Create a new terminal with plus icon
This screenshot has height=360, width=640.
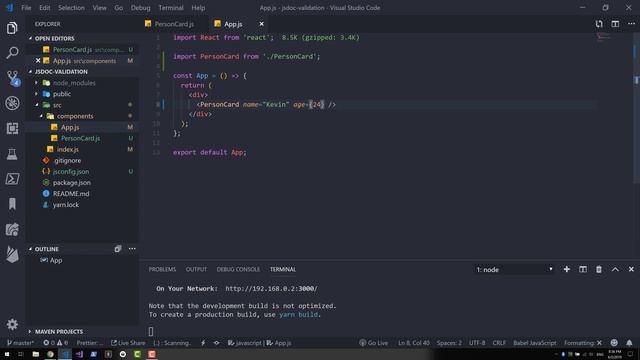click(567, 269)
